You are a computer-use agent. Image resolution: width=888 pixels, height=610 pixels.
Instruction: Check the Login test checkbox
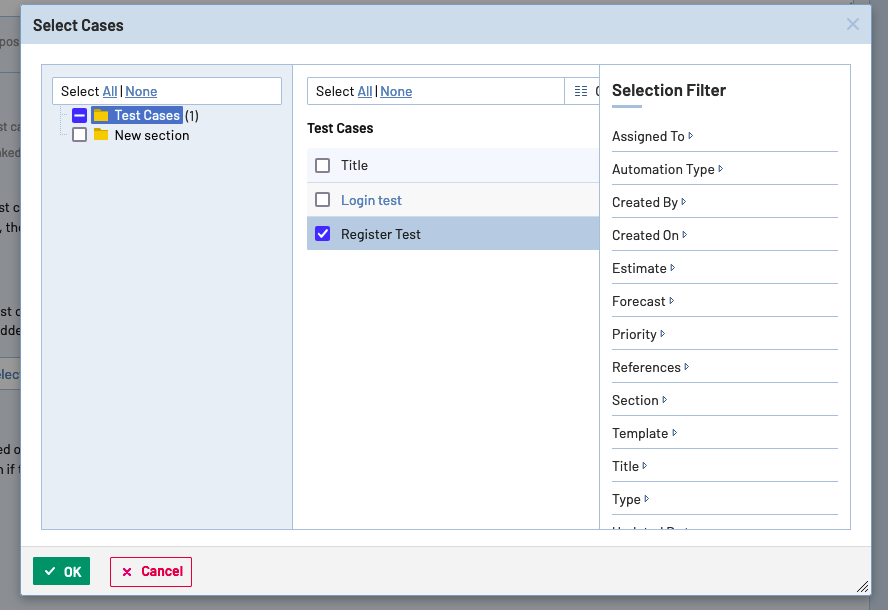322,200
